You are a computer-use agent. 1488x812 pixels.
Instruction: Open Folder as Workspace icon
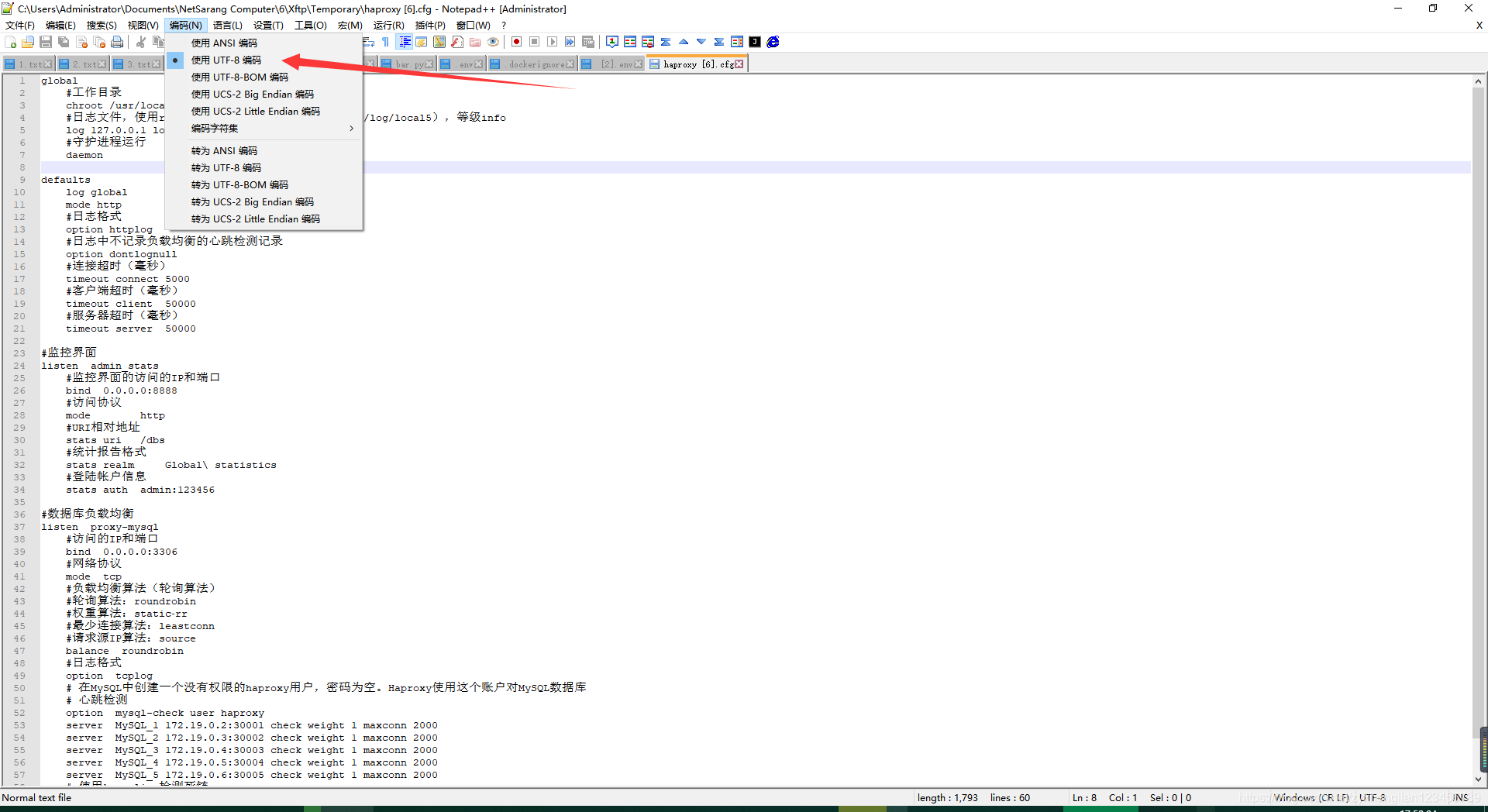click(475, 42)
